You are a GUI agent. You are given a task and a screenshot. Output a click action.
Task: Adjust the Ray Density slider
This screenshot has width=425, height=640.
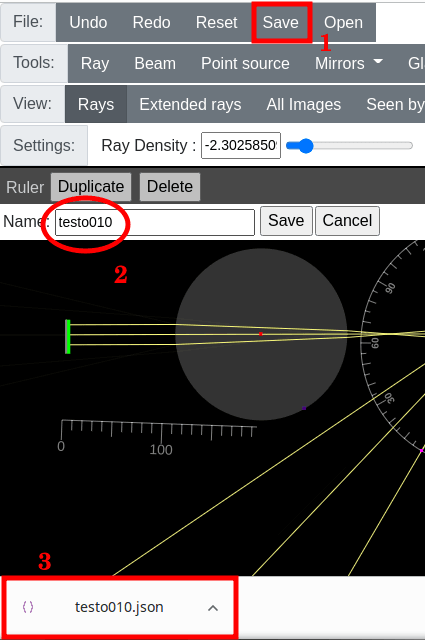click(x=349, y=145)
